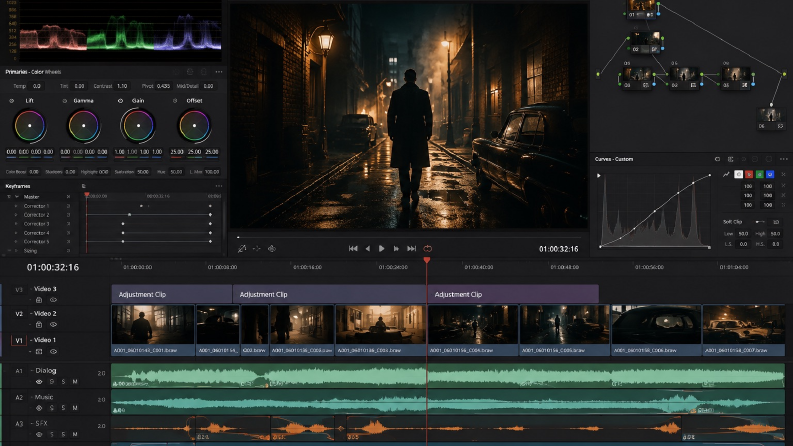Open the Primaries Color Wheels options menu

[218, 72]
